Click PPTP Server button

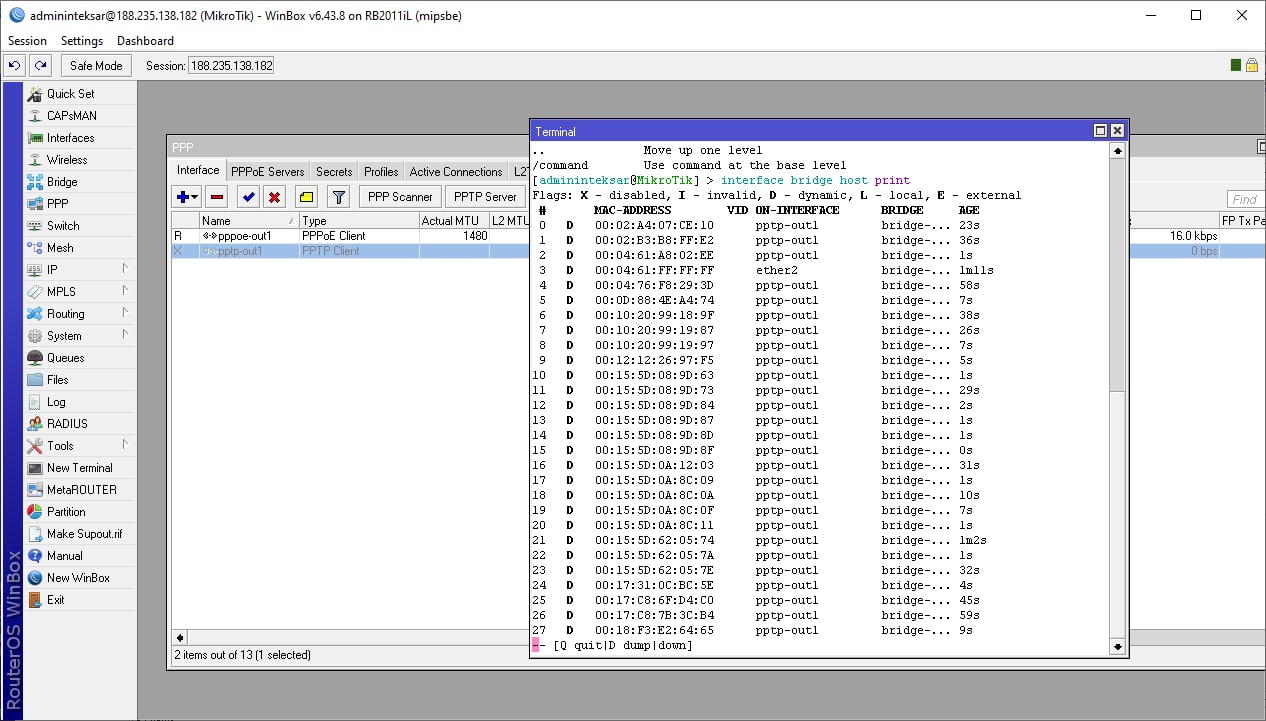click(x=486, y=197)
